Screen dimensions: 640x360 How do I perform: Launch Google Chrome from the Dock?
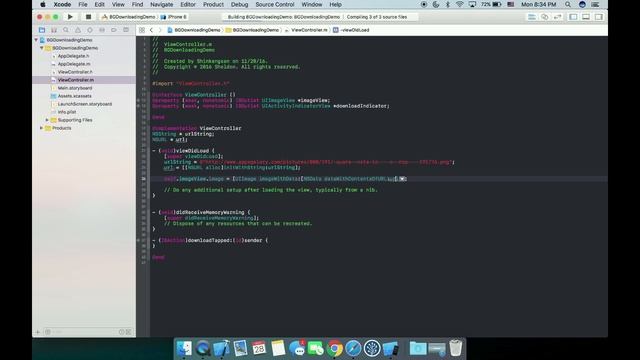[x=334, y=349]
